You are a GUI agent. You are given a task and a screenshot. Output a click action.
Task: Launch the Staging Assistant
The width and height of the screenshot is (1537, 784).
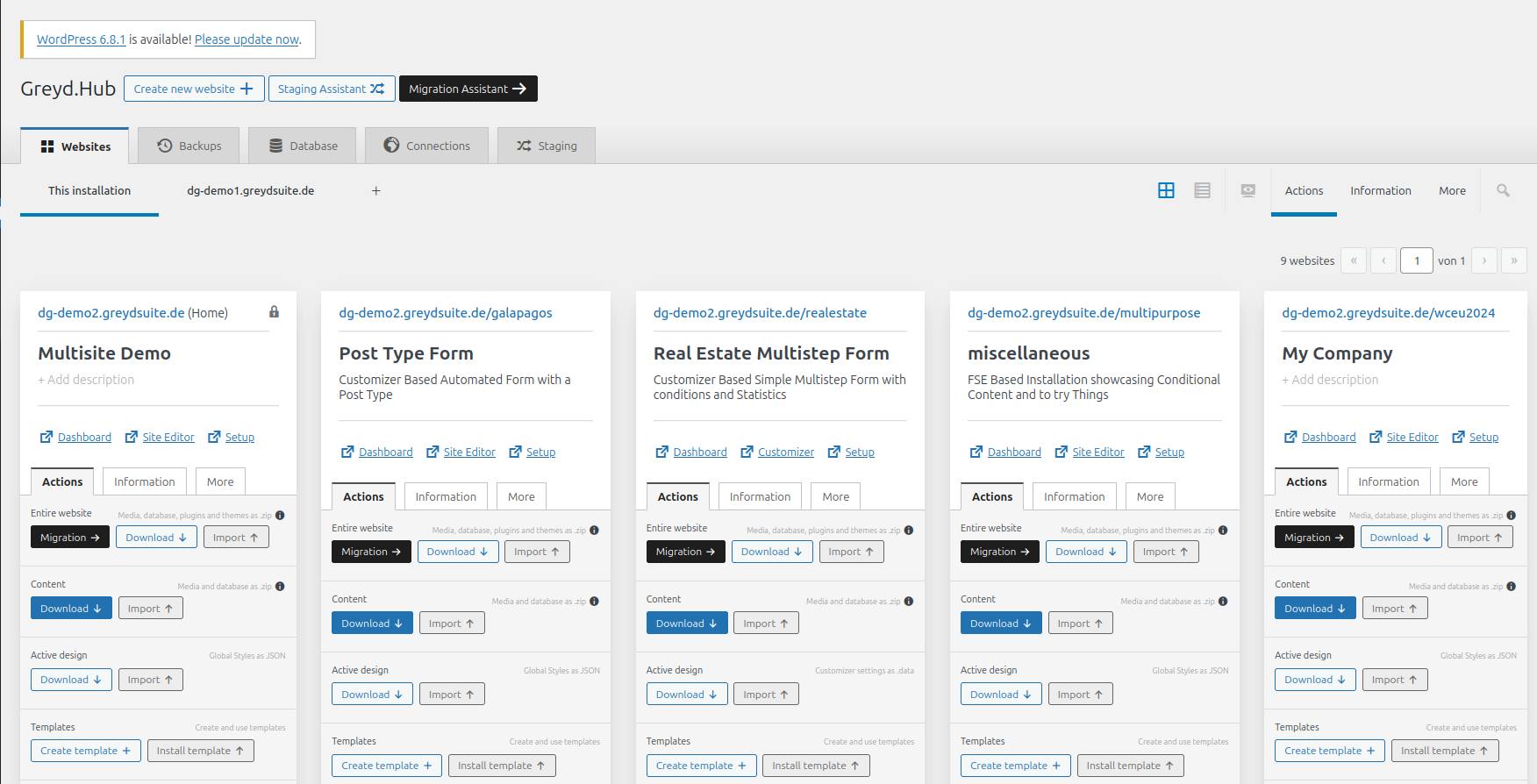tap(332, 89)
